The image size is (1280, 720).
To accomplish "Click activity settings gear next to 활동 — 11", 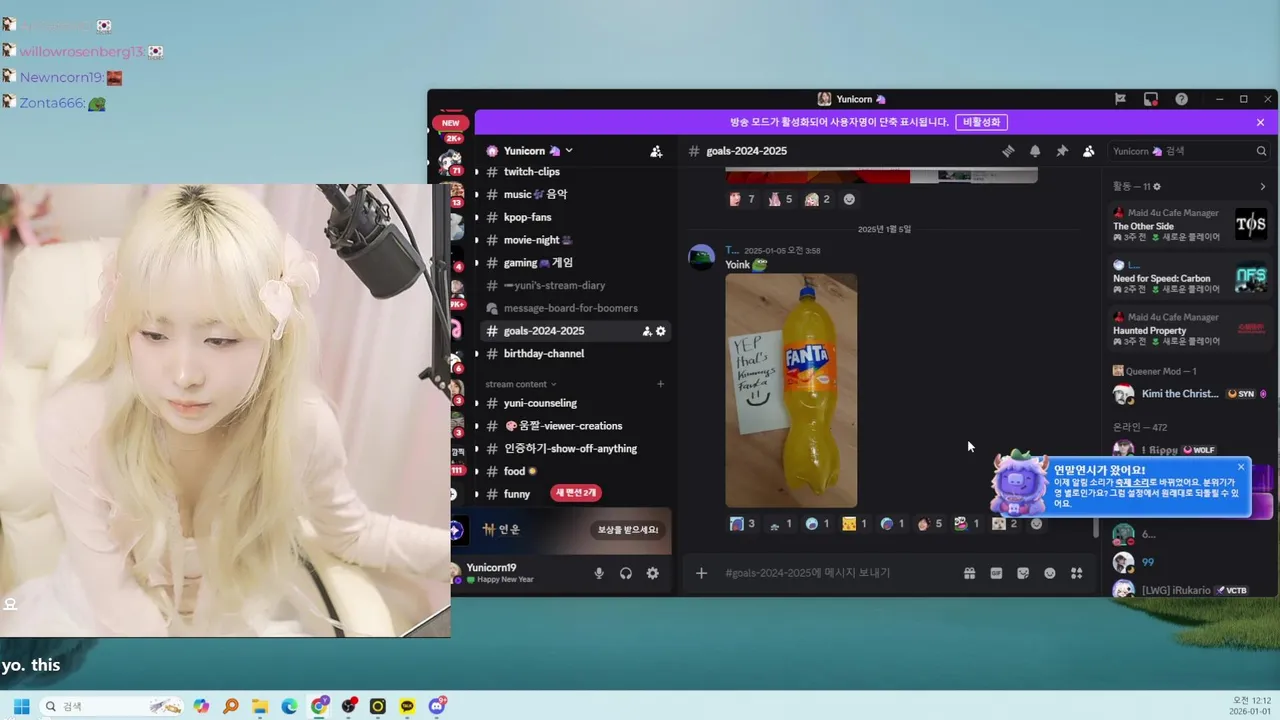I will [x=1157, y=186].
